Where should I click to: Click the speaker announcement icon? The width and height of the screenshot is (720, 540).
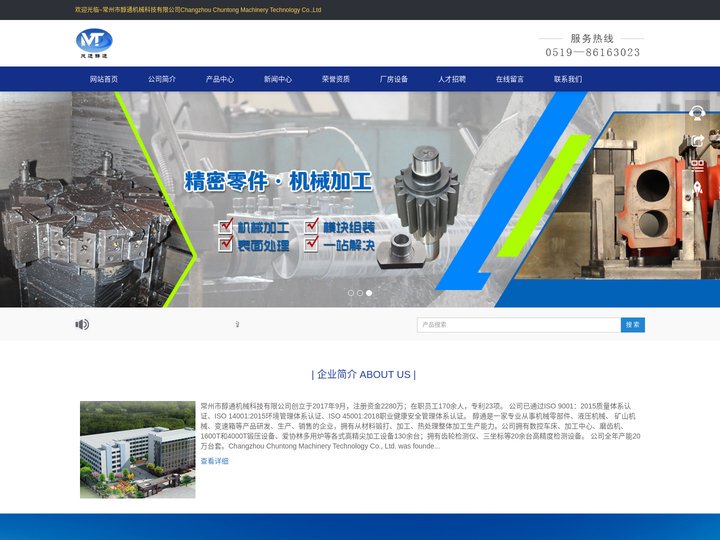pos(82,325)
